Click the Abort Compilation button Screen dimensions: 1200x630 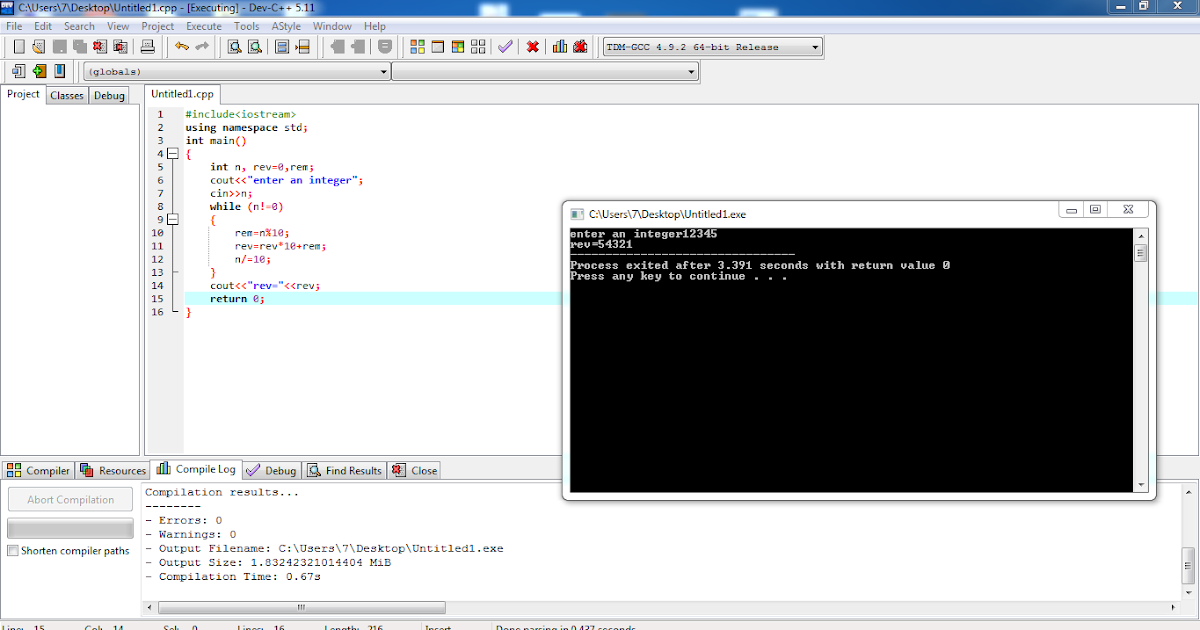(69, 499)
